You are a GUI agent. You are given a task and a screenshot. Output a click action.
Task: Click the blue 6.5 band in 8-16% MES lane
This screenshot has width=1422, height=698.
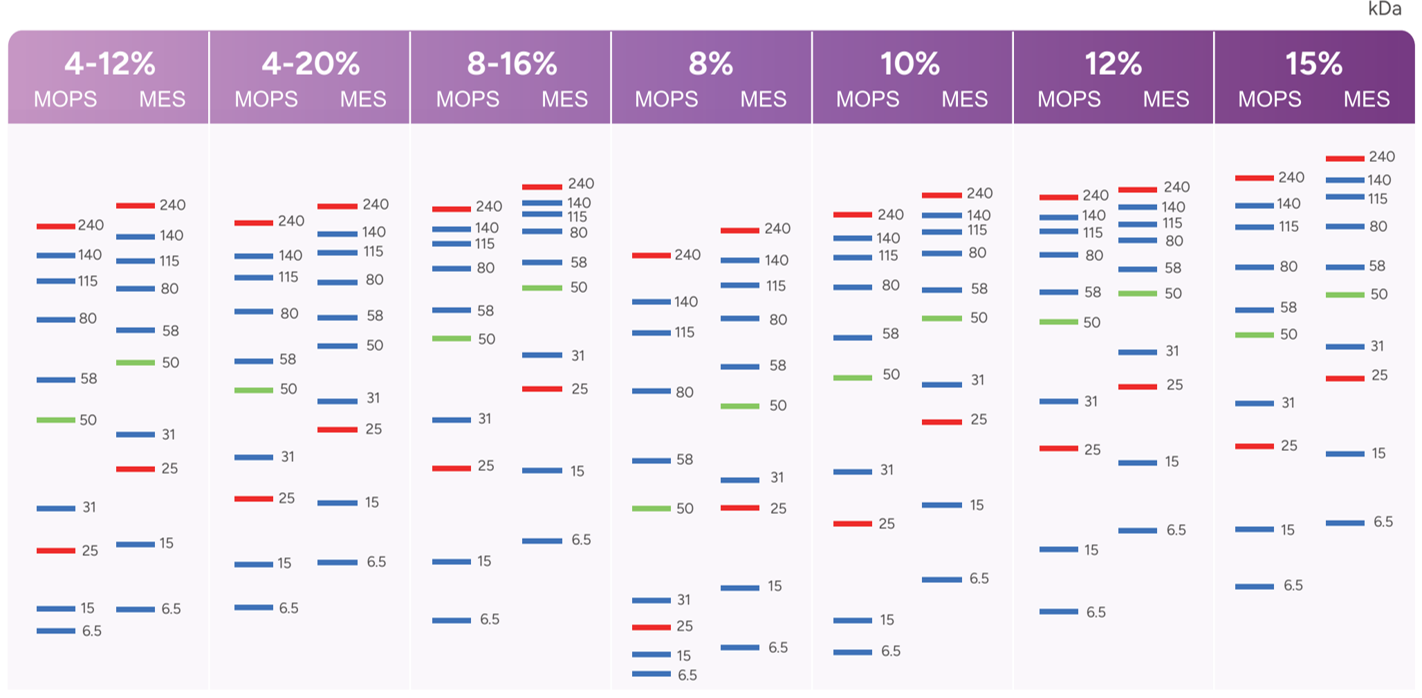click(x=542, y=541)
